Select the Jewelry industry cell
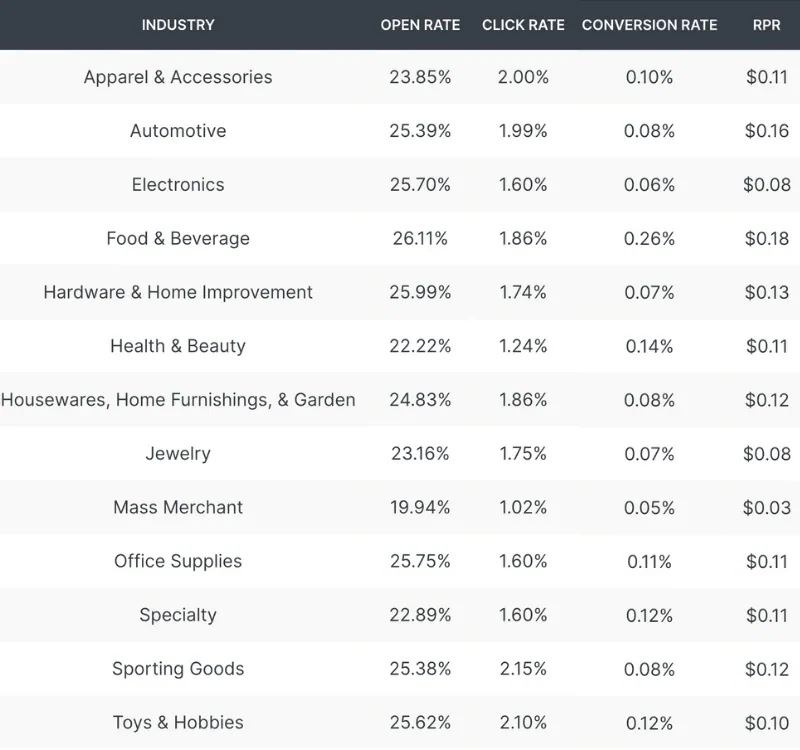This screenshot has height=750, width=800. pos(178,454)
